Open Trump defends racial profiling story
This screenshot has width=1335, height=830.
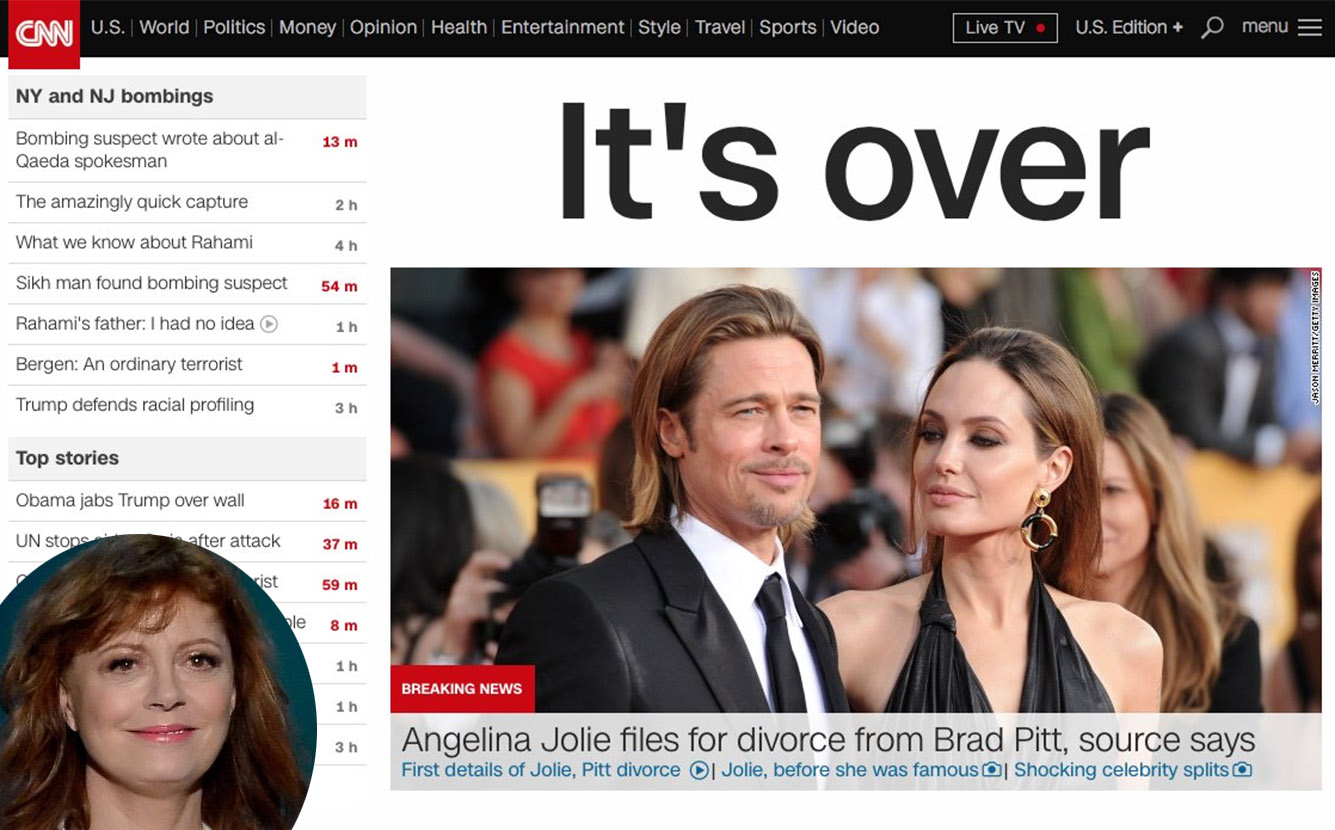(x=135, y=405)
